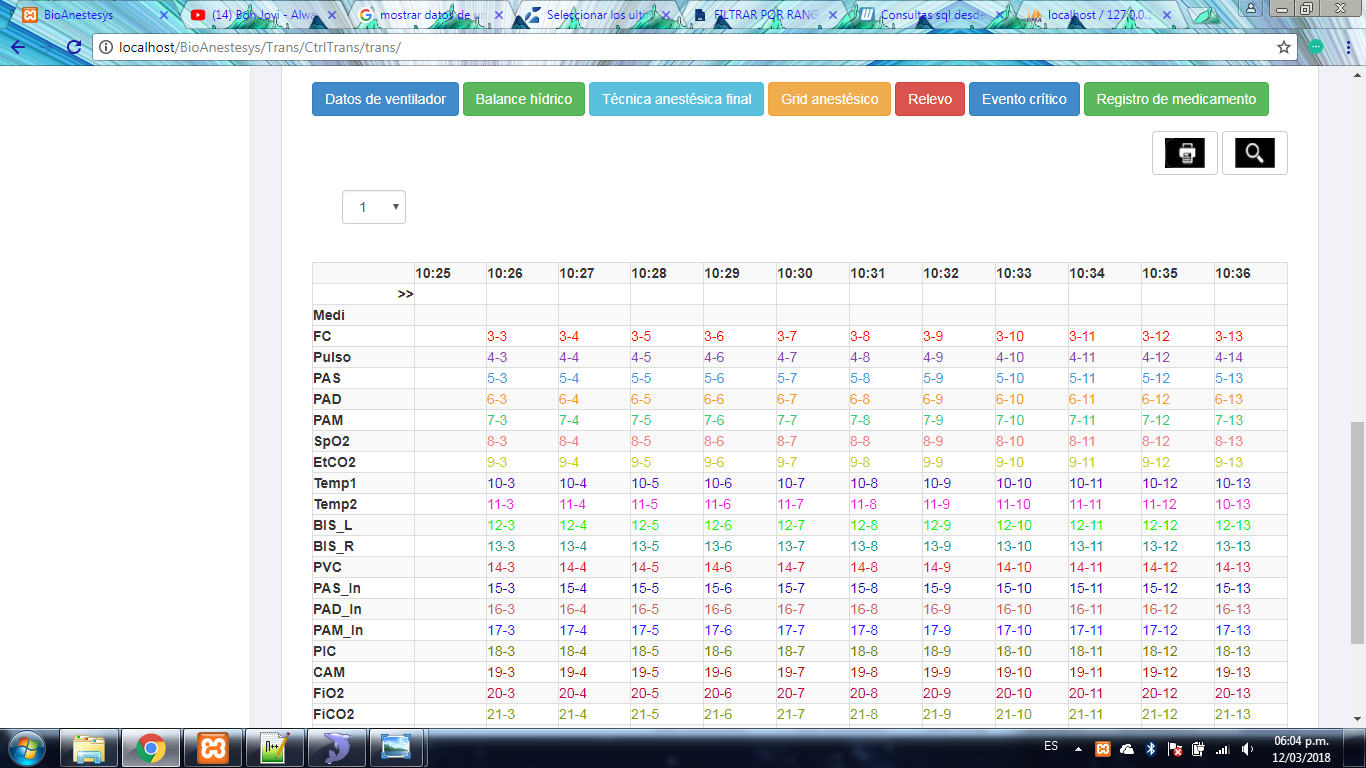Click the Chrome icon in the taskbar

click(151, 747)
